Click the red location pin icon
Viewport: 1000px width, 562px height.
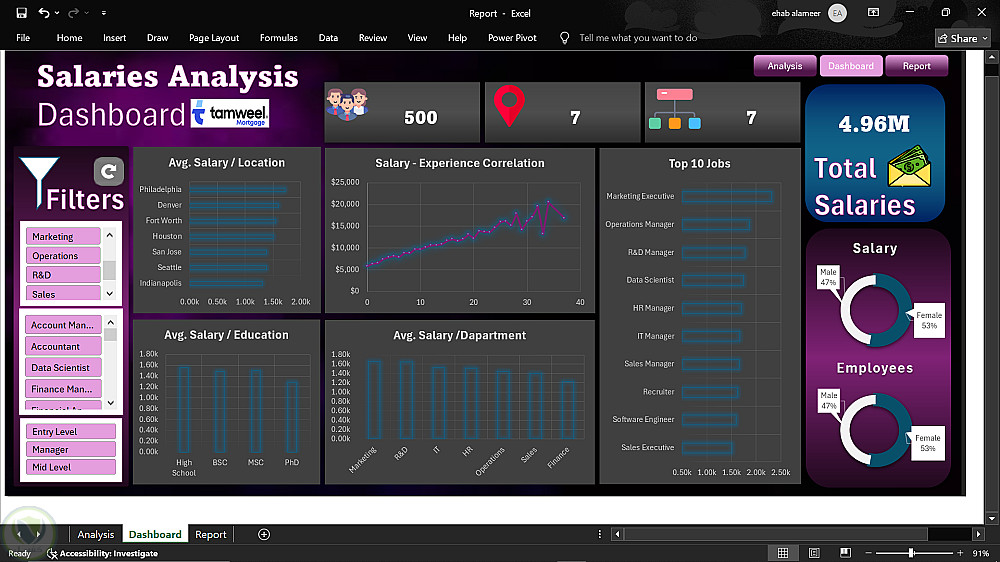click(509, 107)
